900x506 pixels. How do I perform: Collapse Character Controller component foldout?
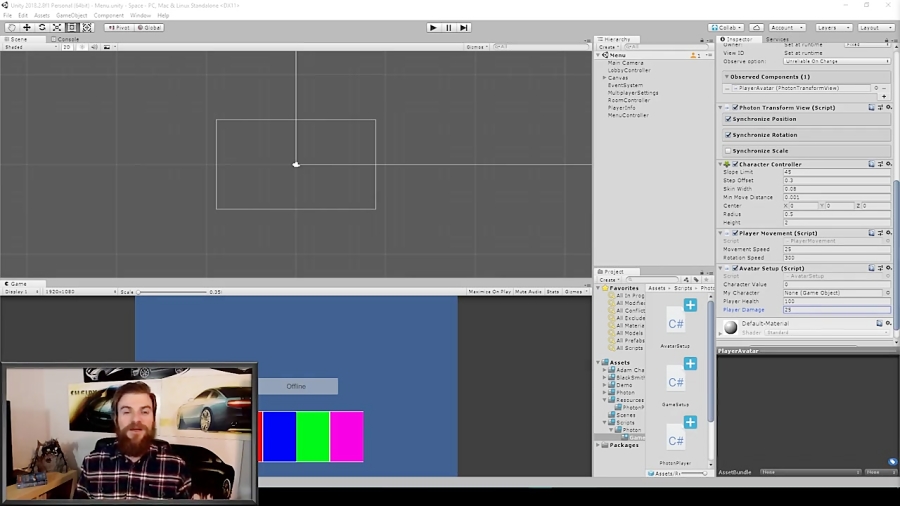pyautogui.click(x=720, y=164)
